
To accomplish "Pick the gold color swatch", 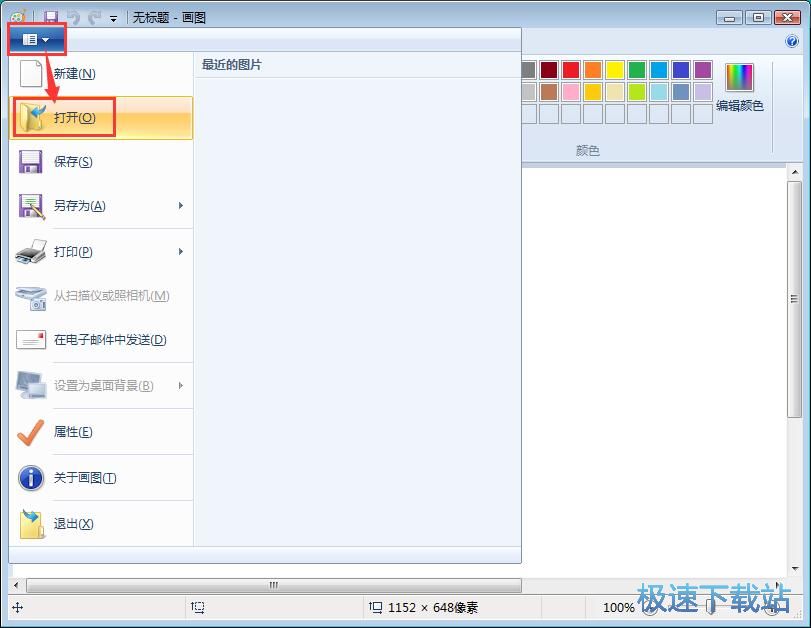I will pyautogui.click(x=593, y=92).
